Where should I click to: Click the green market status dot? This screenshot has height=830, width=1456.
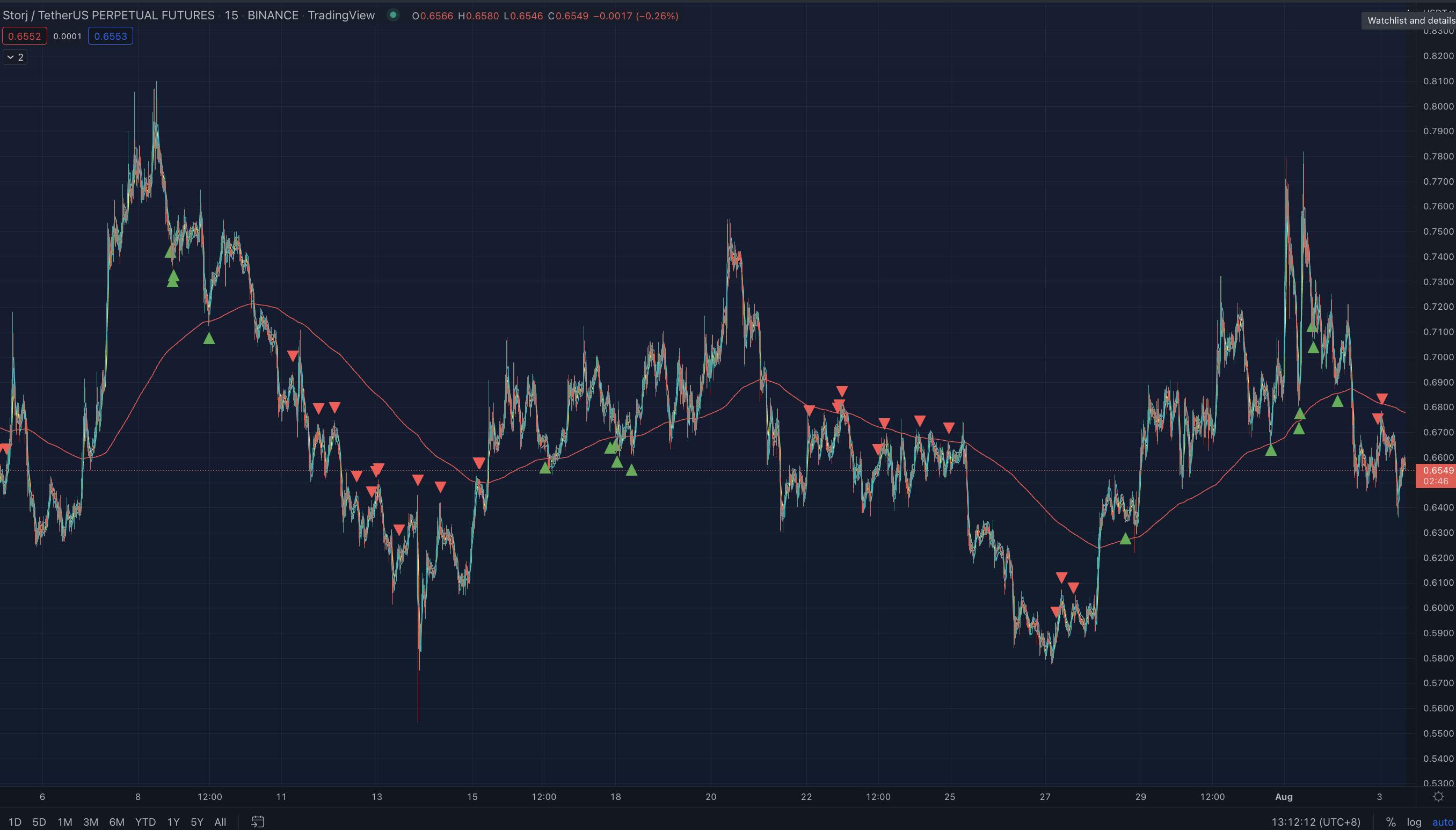(x=393, y=16)
